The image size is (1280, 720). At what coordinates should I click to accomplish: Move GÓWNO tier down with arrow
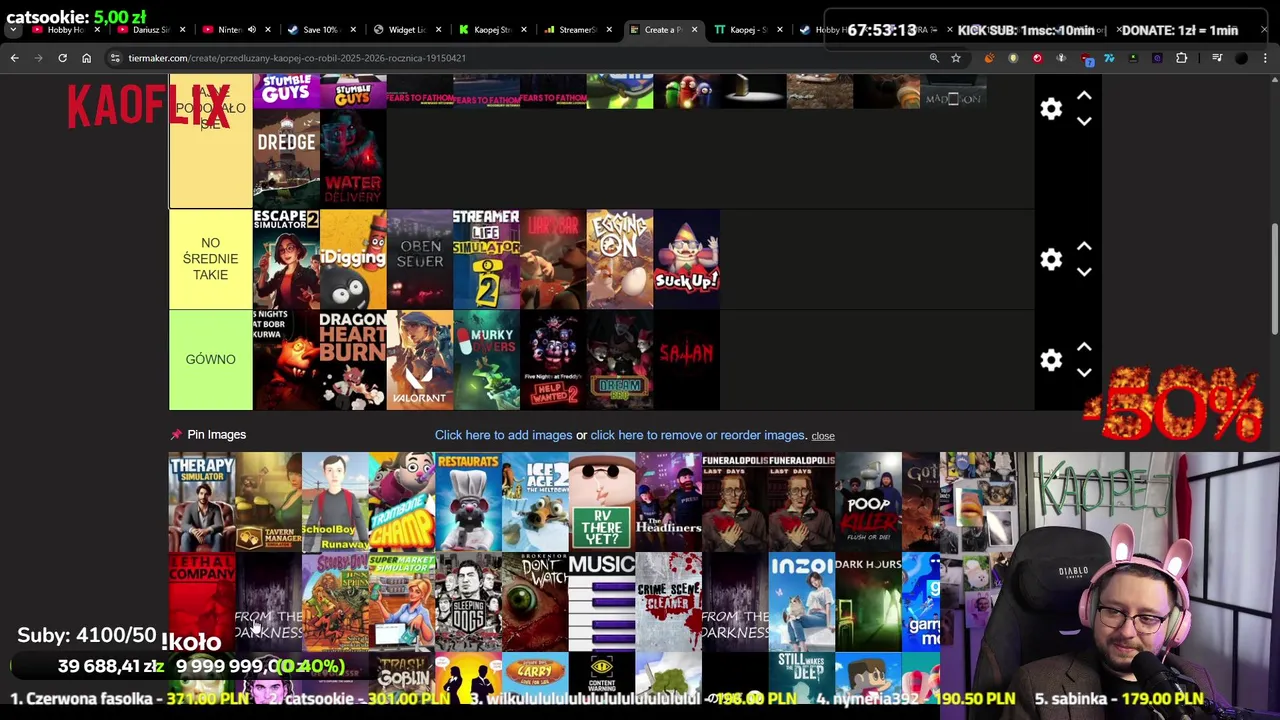tap(1084, 373)
